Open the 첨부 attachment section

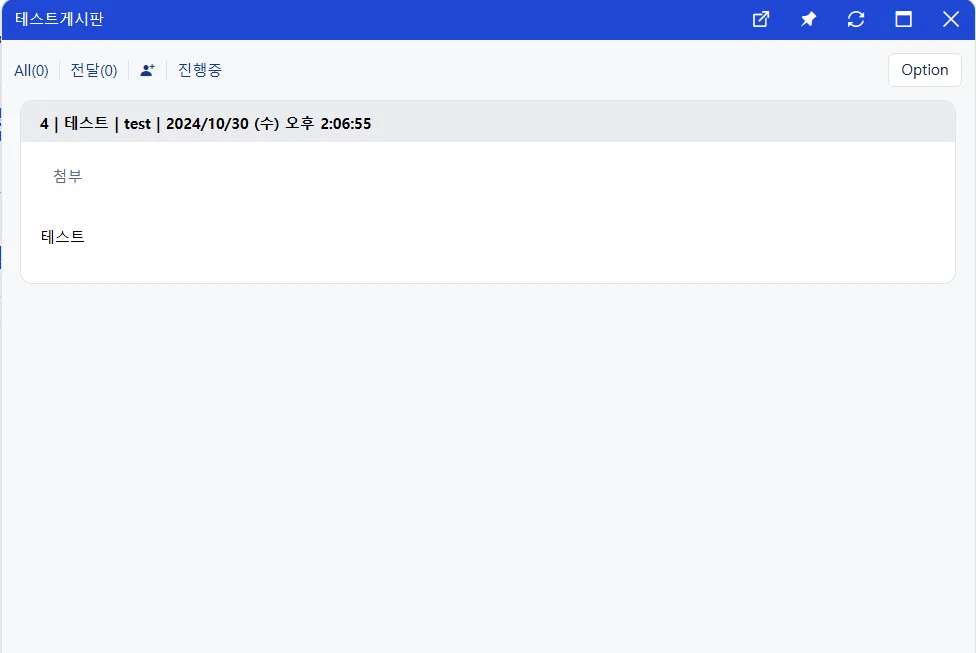(67, 176)
